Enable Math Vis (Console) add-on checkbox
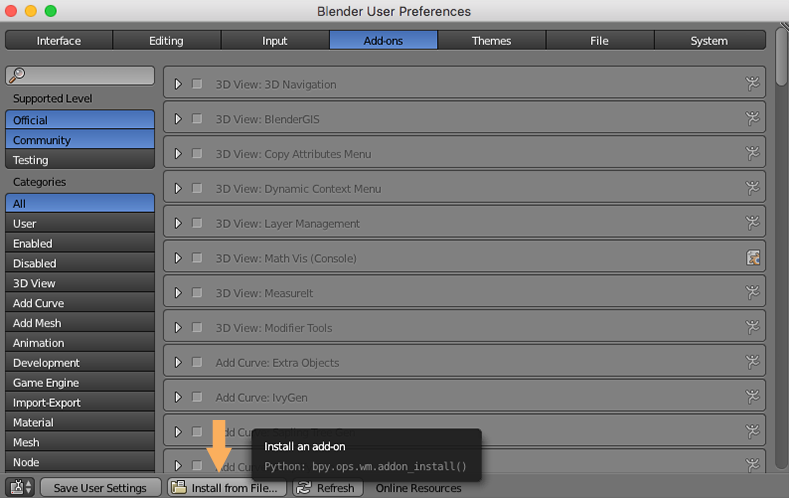 click(x=197, y=258)
